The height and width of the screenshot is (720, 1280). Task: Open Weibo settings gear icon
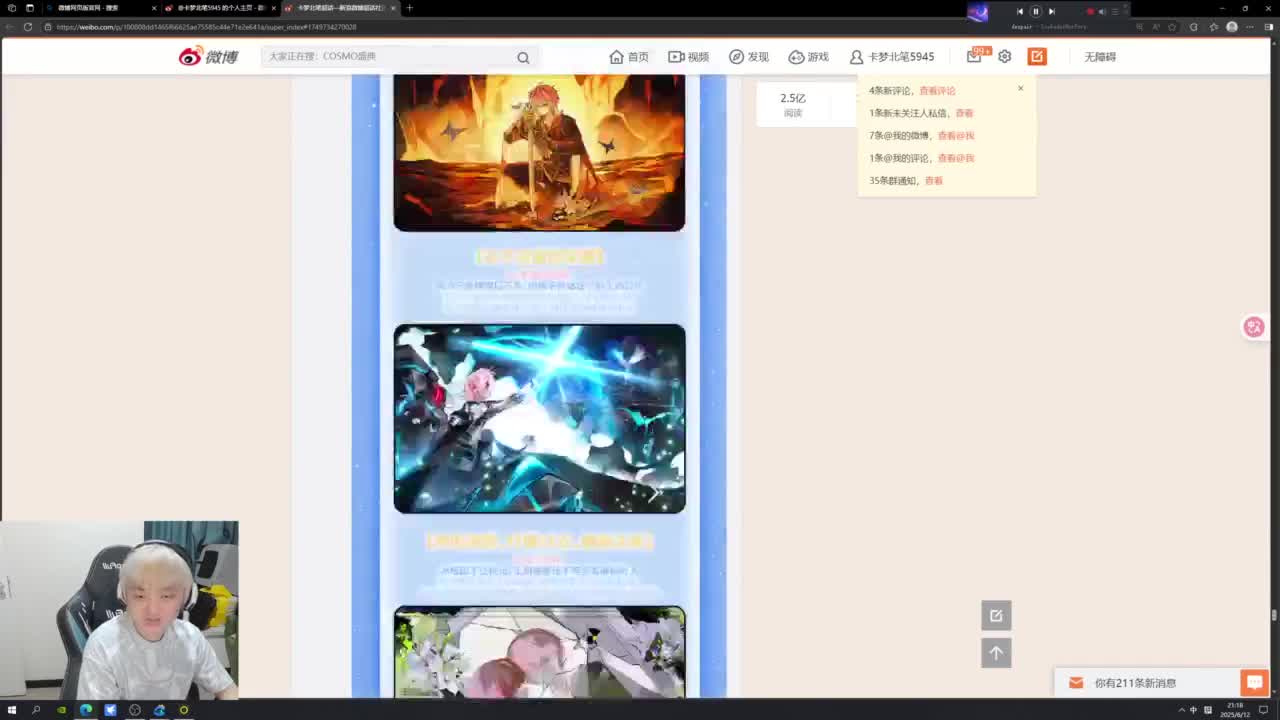[1005, 57]
